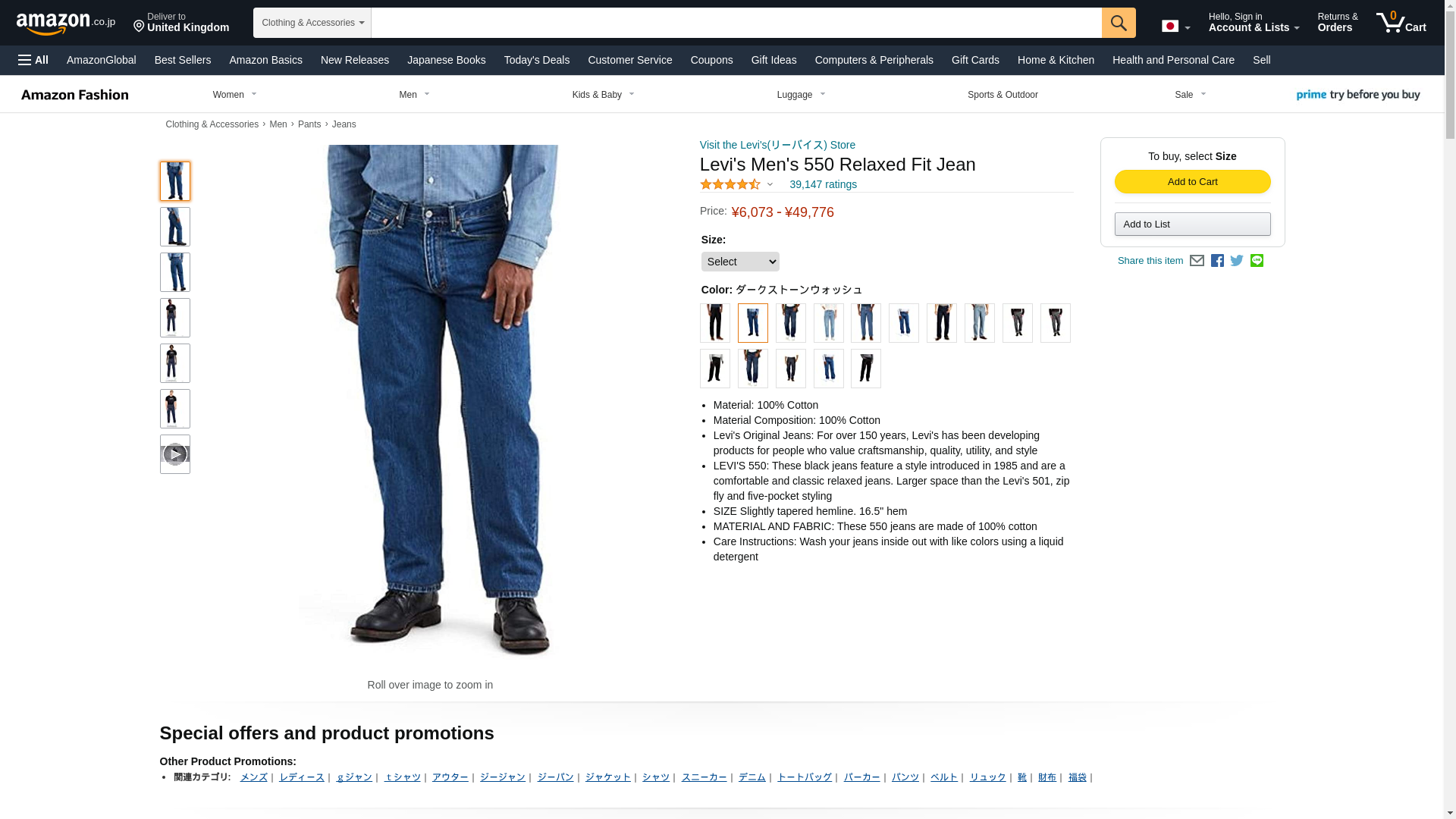Open the shopping cart icon
Image resolution: width=1456 pixels, height=819 pixels.
pos(1401,23)
